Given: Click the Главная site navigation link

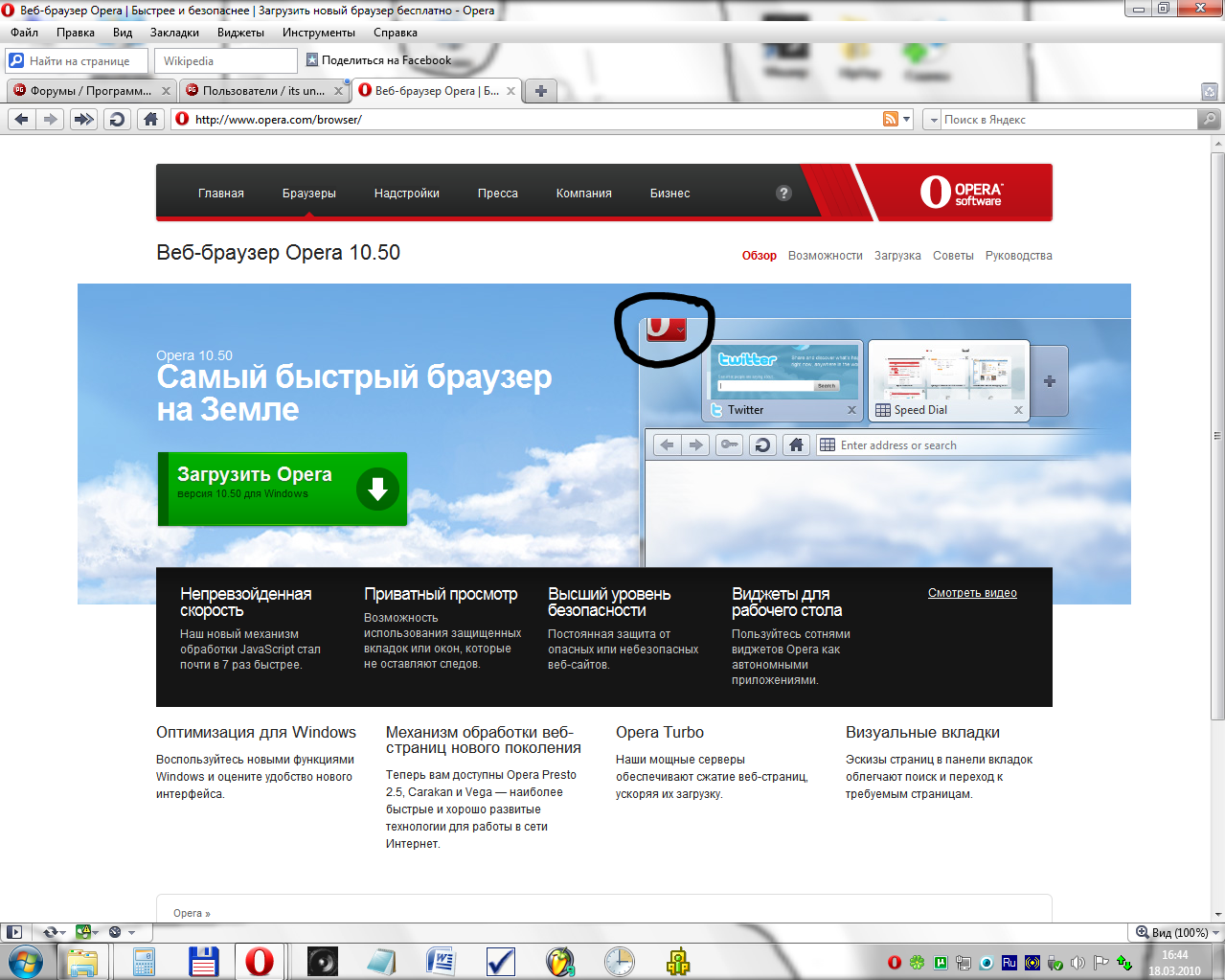Looking at the screenshot, I should pos(221,194).
